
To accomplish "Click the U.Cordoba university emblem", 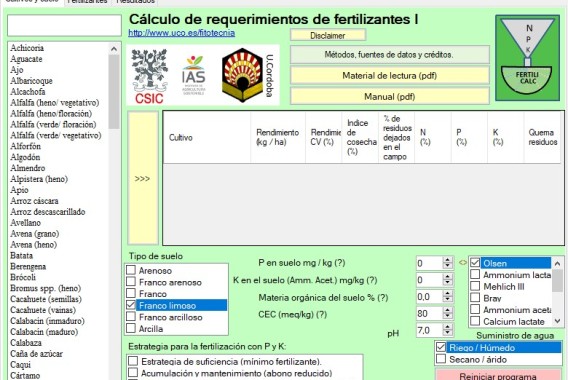I will [x=247, y=75].
